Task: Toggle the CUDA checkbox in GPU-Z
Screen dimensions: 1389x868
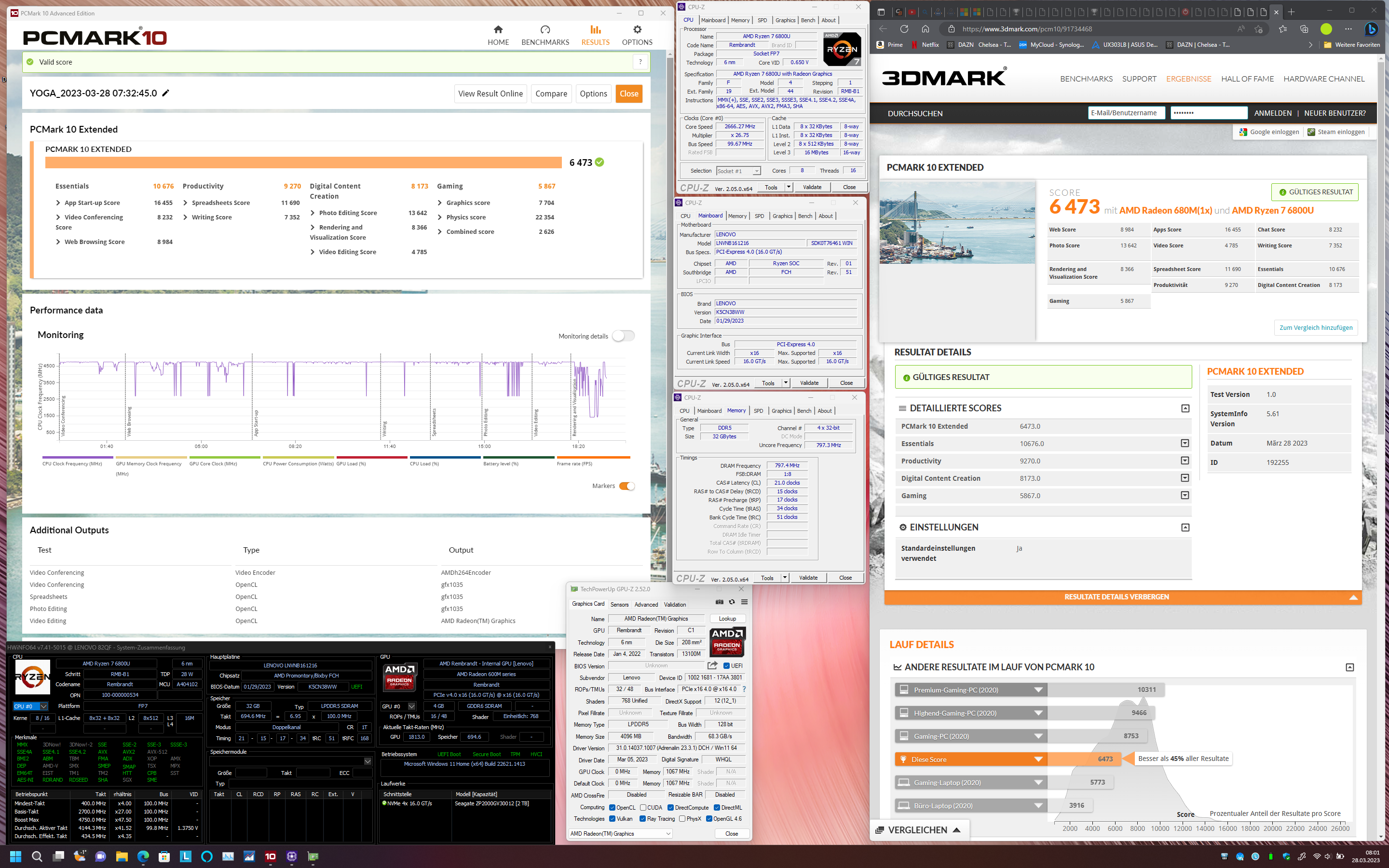Action: (x=643, y=808)
